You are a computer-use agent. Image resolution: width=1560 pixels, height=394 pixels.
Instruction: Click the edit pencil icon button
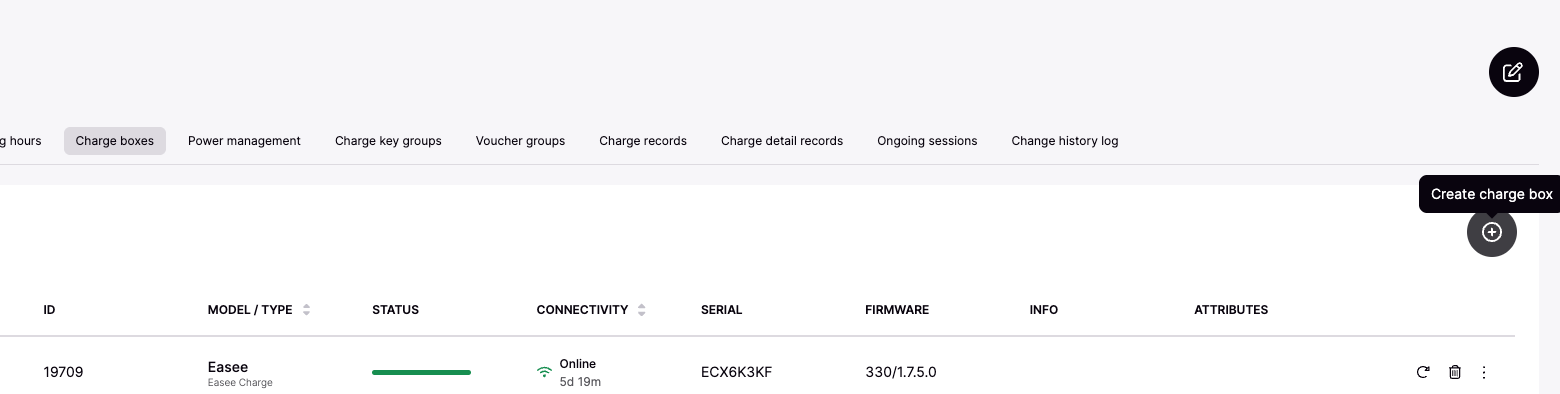(x=1513, y=72)
